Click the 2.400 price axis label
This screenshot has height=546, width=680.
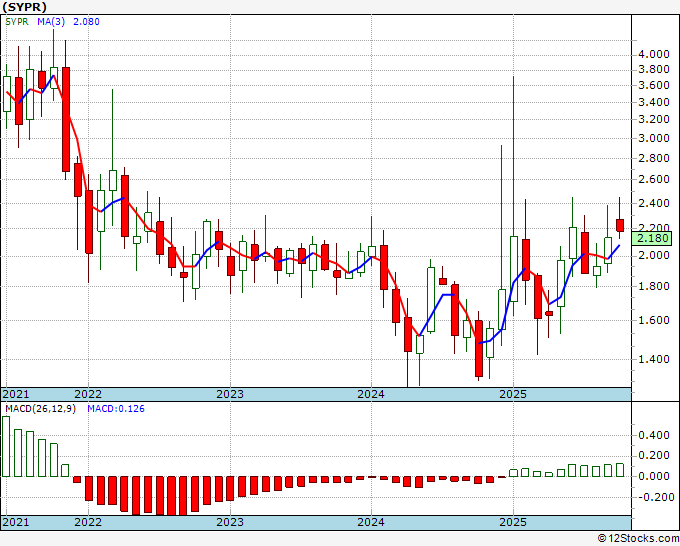pyautogui.click(x=654, y=203)
